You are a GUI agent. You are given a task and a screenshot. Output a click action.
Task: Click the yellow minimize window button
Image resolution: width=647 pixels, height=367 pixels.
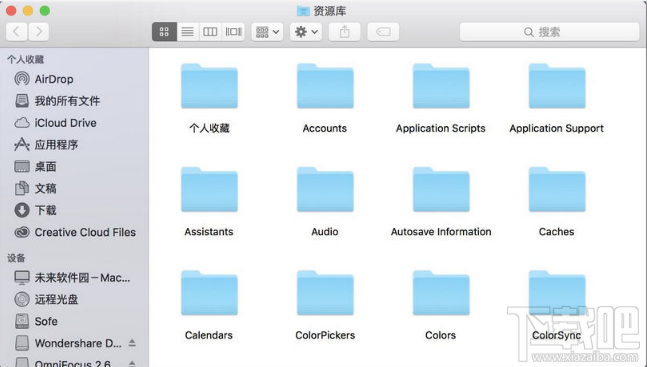click(28, 11)
